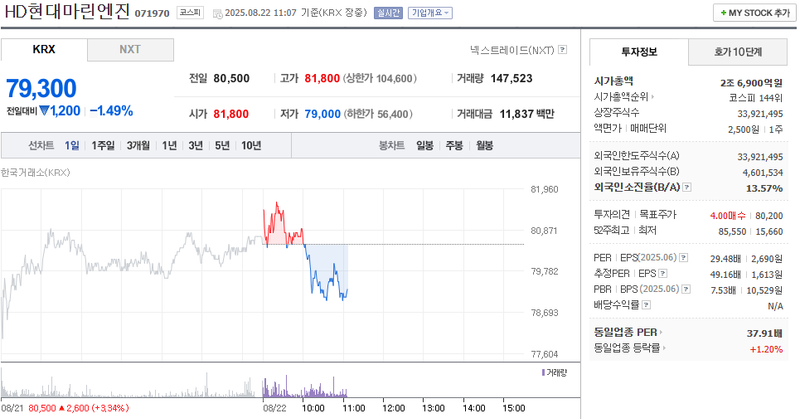Select the 5년 line chart period
800x419 pixels.
pyautogui.click(x=222, y=145)
